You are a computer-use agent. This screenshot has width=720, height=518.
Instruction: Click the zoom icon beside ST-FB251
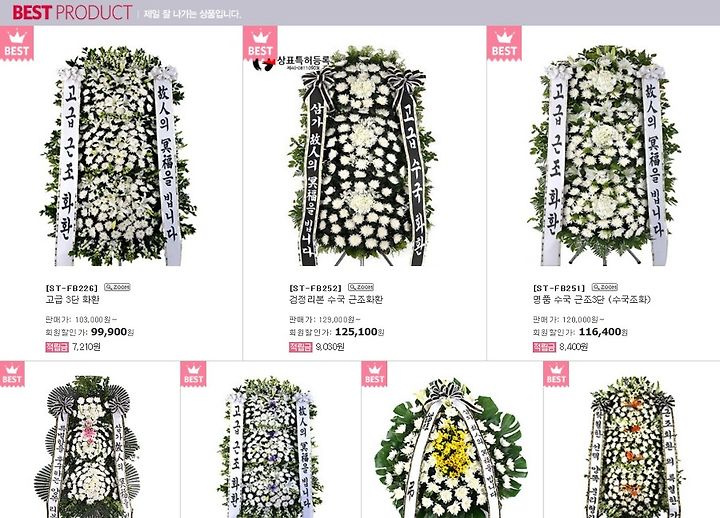(x=604, y=287)
